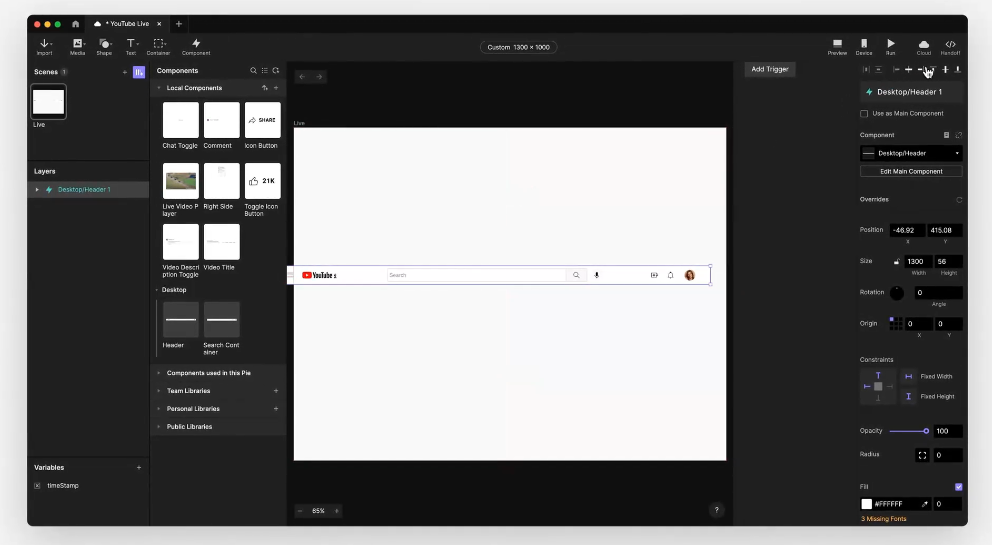The height and width of the screenshot is (545, 992).
Task: Collapse the Local Components section
Action: [x=158, y=88]
